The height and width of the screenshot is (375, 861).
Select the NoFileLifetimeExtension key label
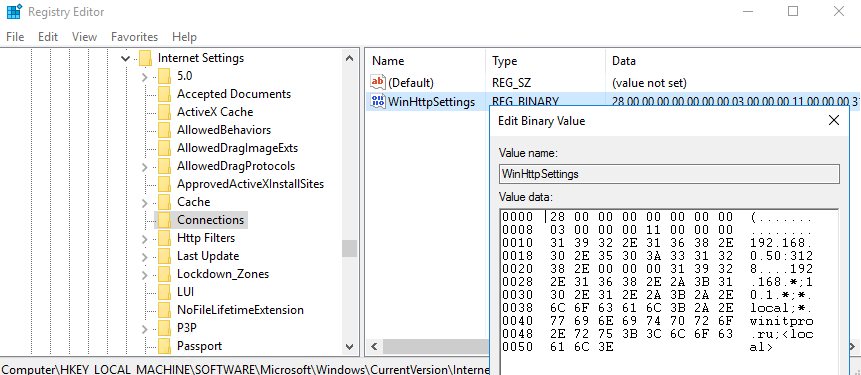coord(240,310)
